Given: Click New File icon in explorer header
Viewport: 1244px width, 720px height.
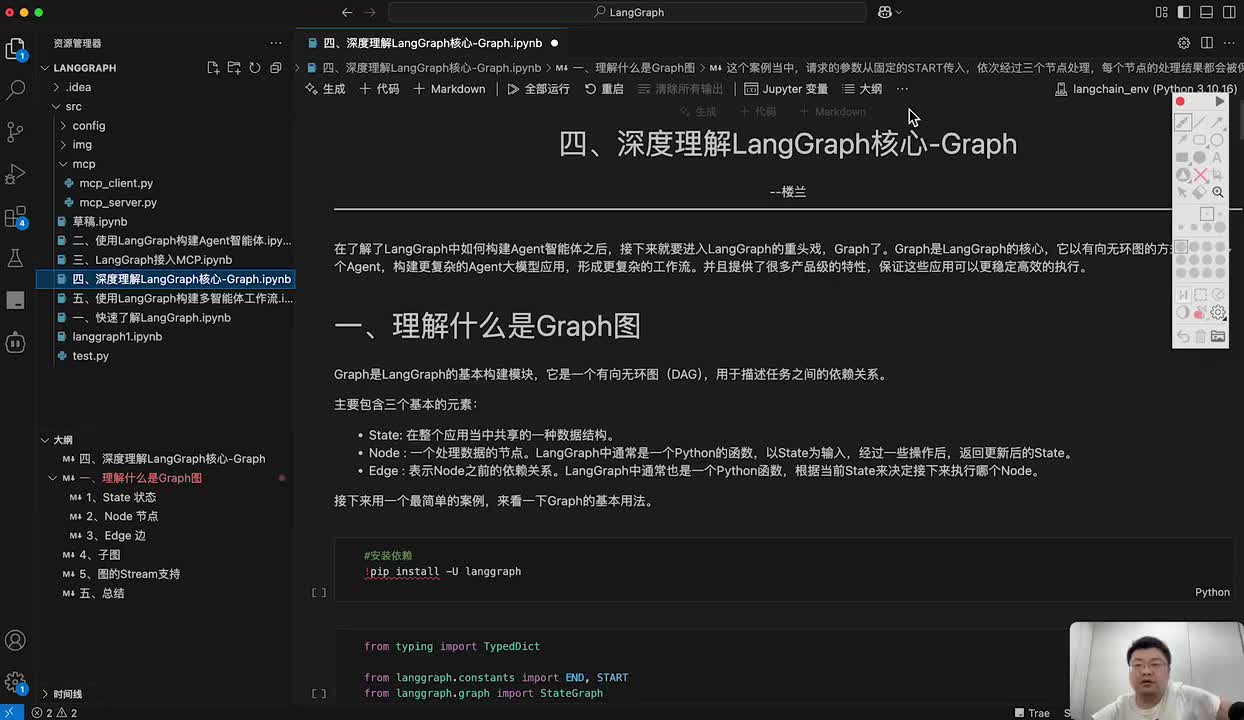Looking at the screenshot, I should pyautogui.click(x=213, y=68).
